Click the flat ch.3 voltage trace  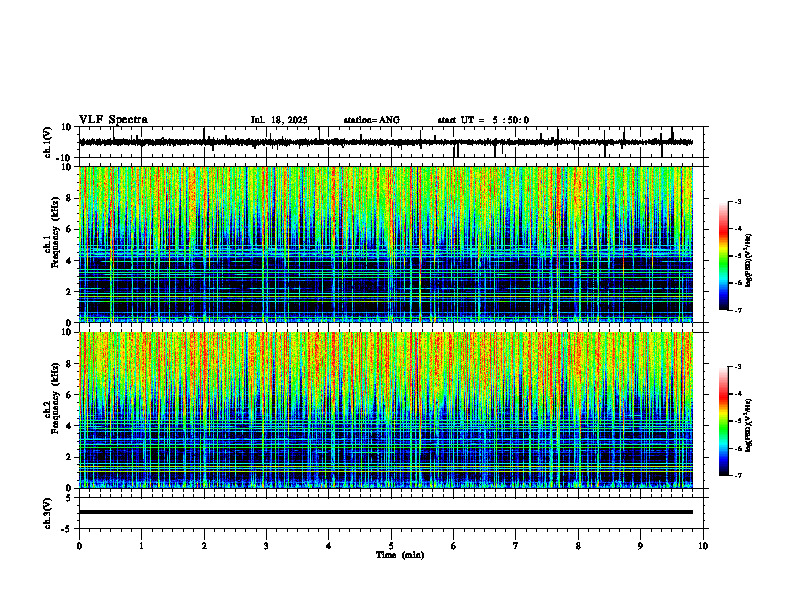[386, 512]
